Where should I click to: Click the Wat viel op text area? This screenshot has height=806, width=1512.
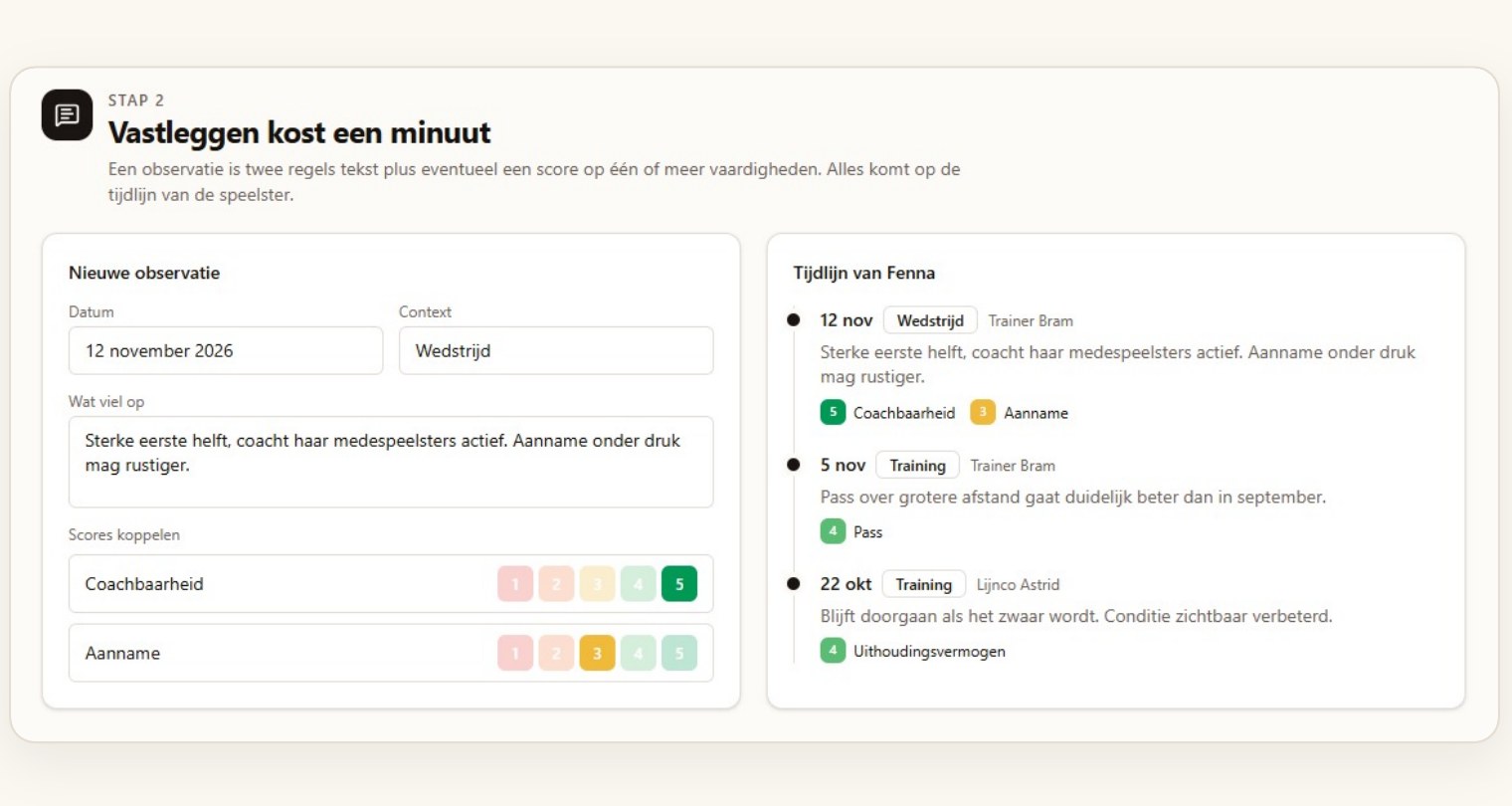(x=391, y=462)
